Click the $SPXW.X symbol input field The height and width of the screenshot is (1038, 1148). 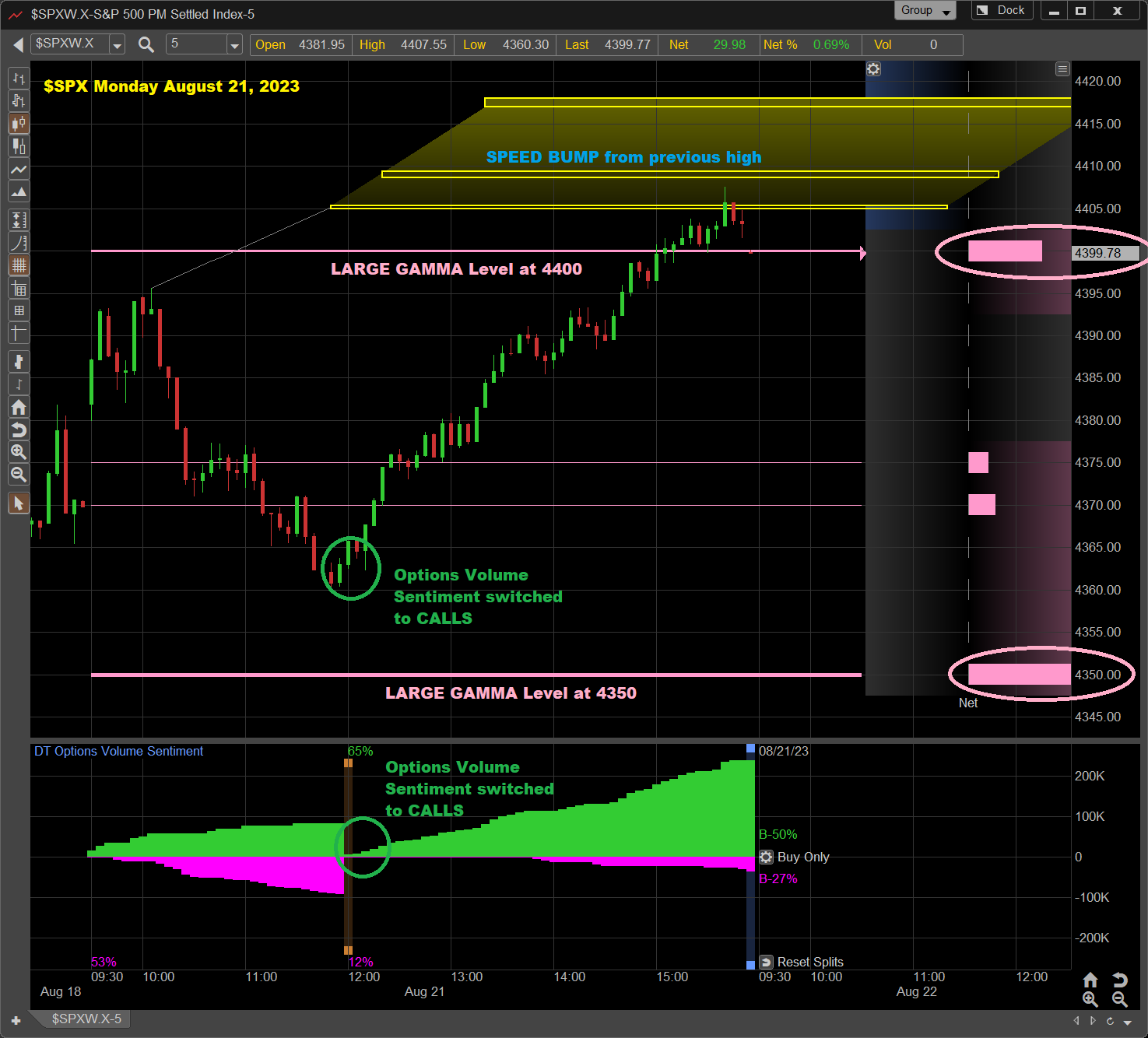point(70,44)
